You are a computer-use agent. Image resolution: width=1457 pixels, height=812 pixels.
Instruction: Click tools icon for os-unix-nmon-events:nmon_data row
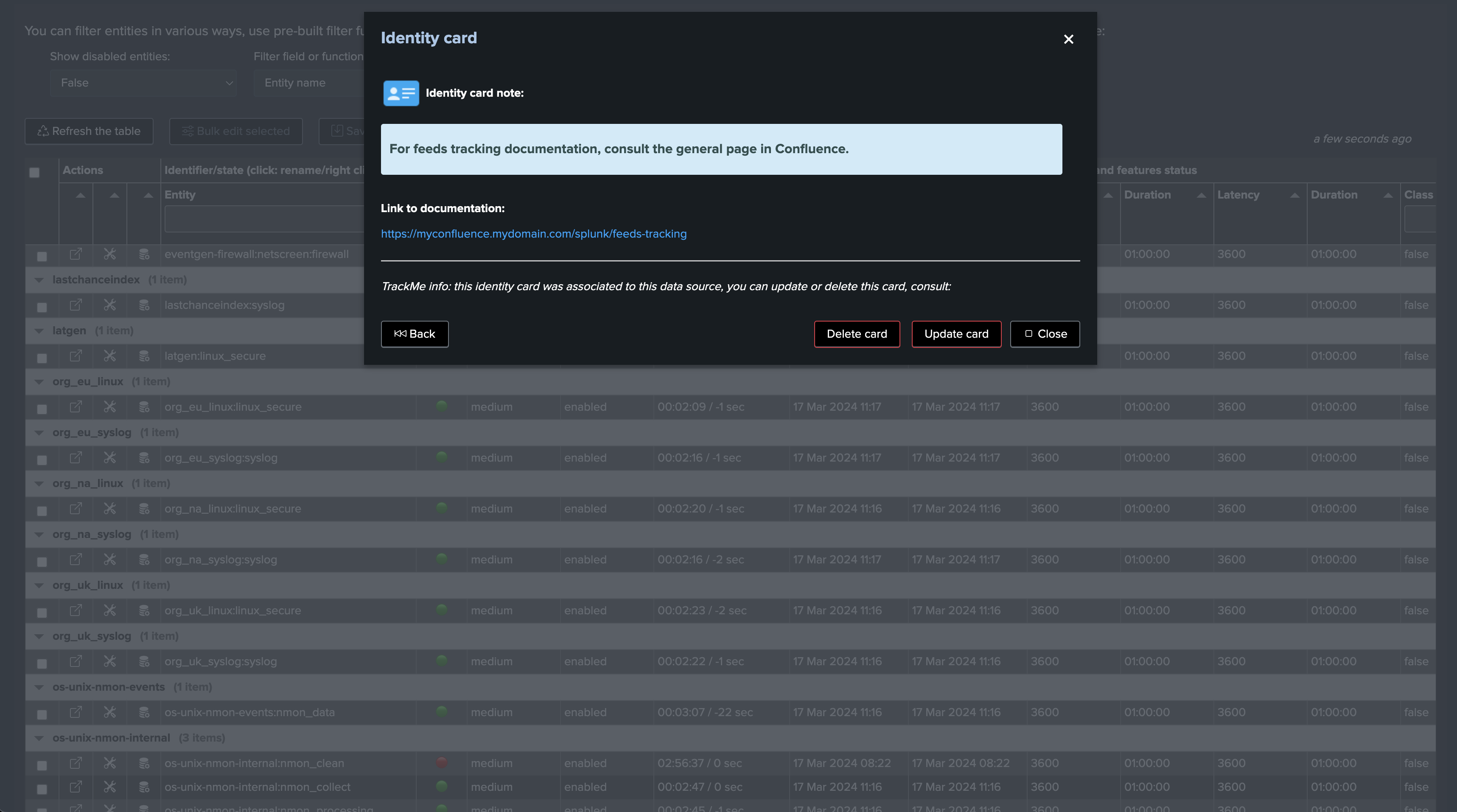click(110, 712)
